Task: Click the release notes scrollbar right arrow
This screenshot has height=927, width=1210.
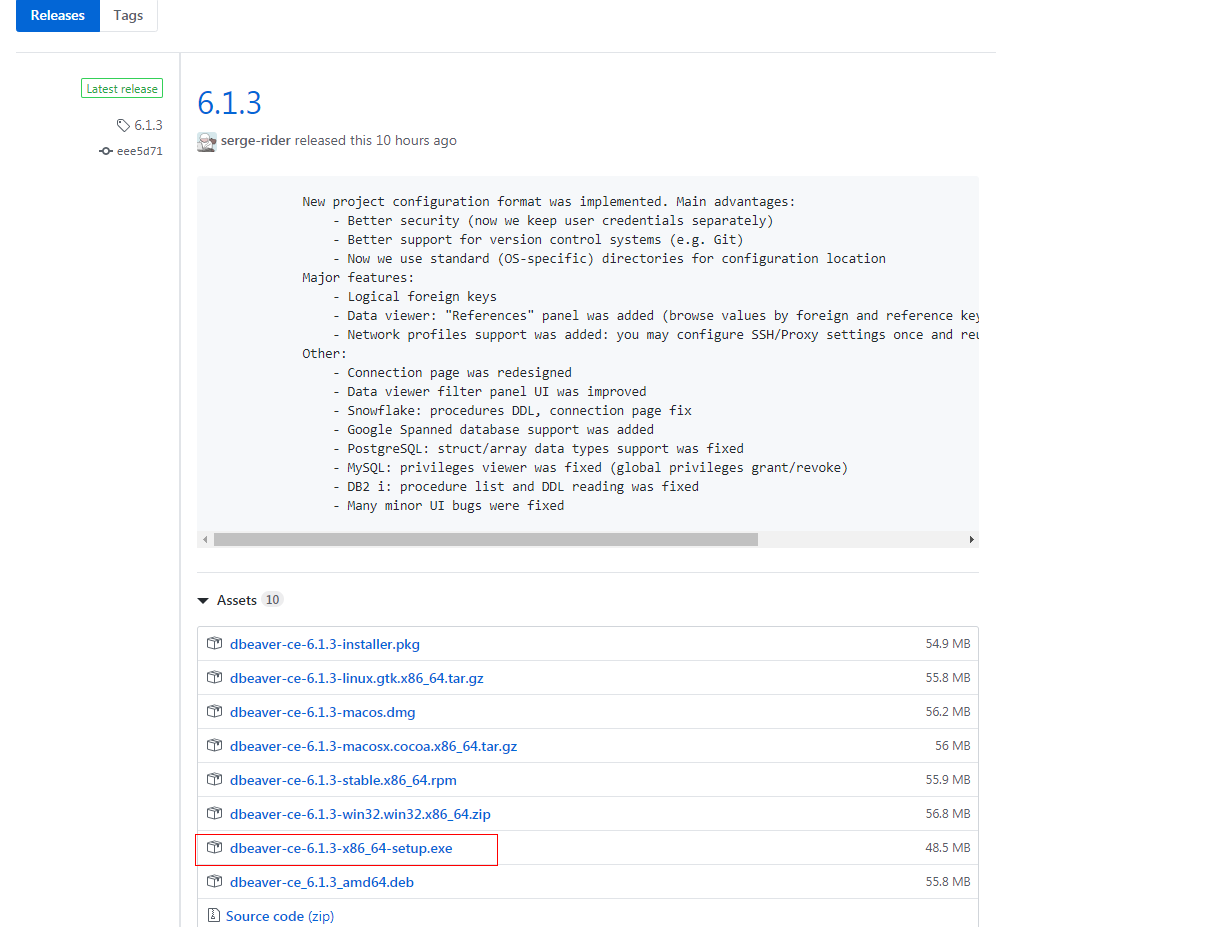Action: [971, 539]
